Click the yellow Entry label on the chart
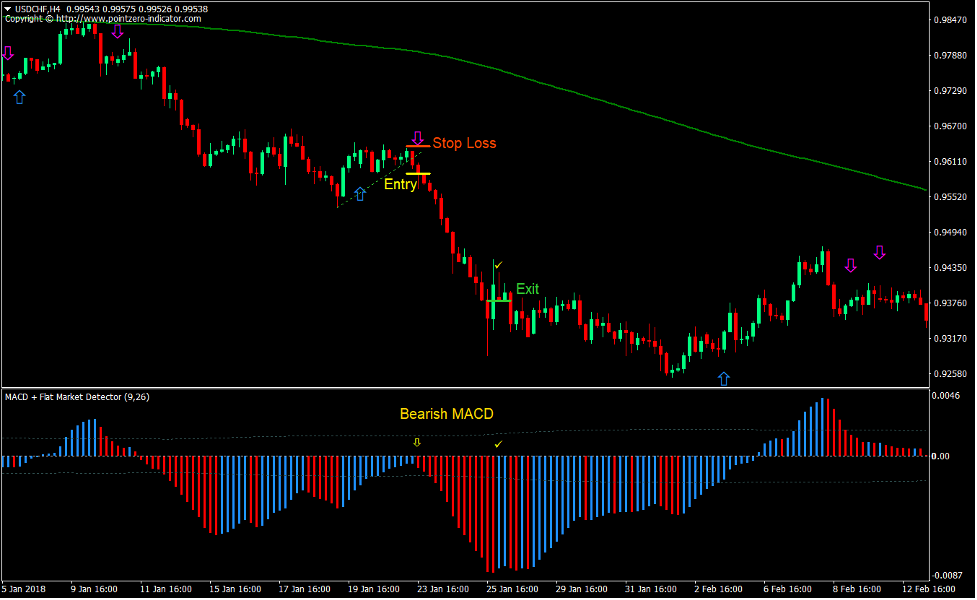The height and width of the screenshot is (600, 977). (x=399, y=184)
